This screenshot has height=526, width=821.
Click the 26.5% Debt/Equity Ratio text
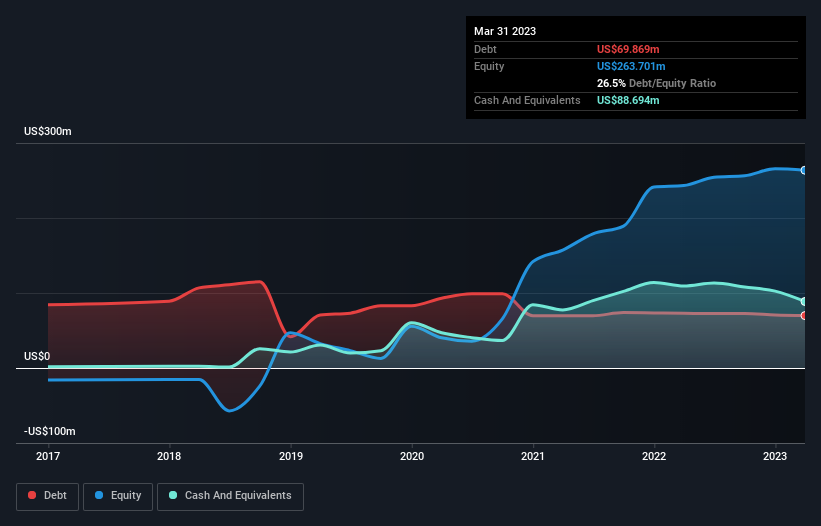656,83
